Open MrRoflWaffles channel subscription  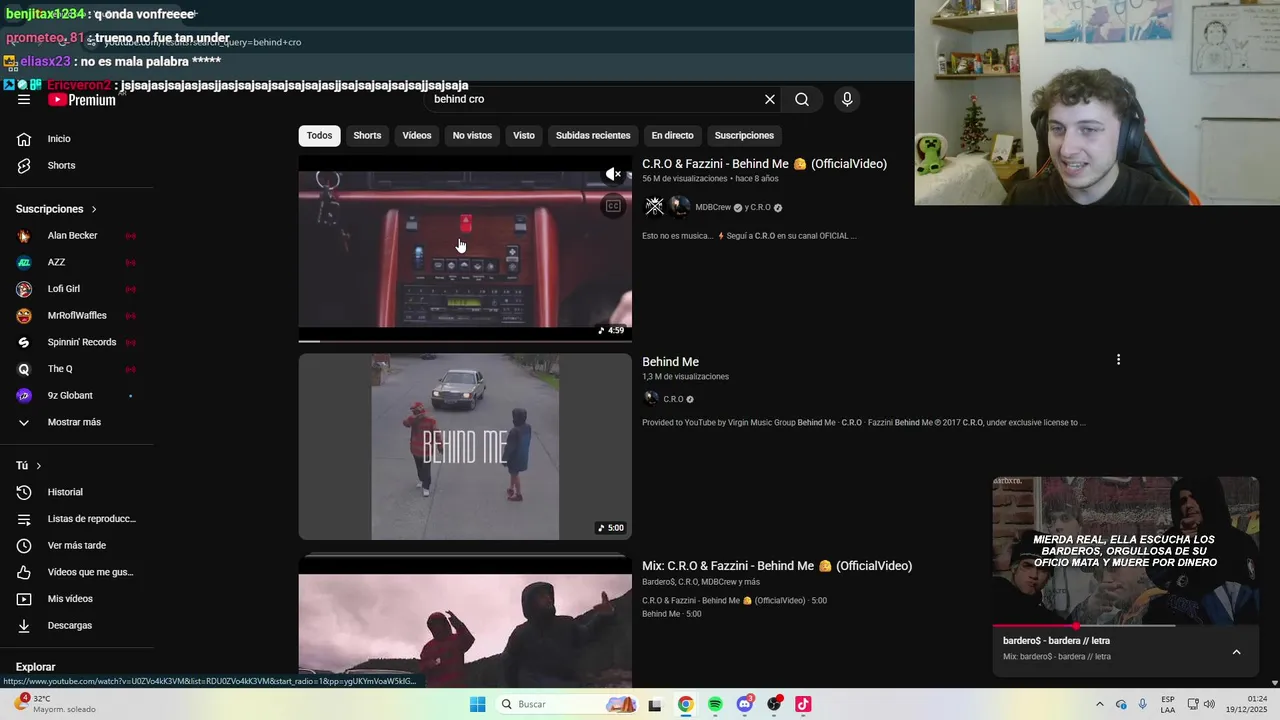point(77,315)
